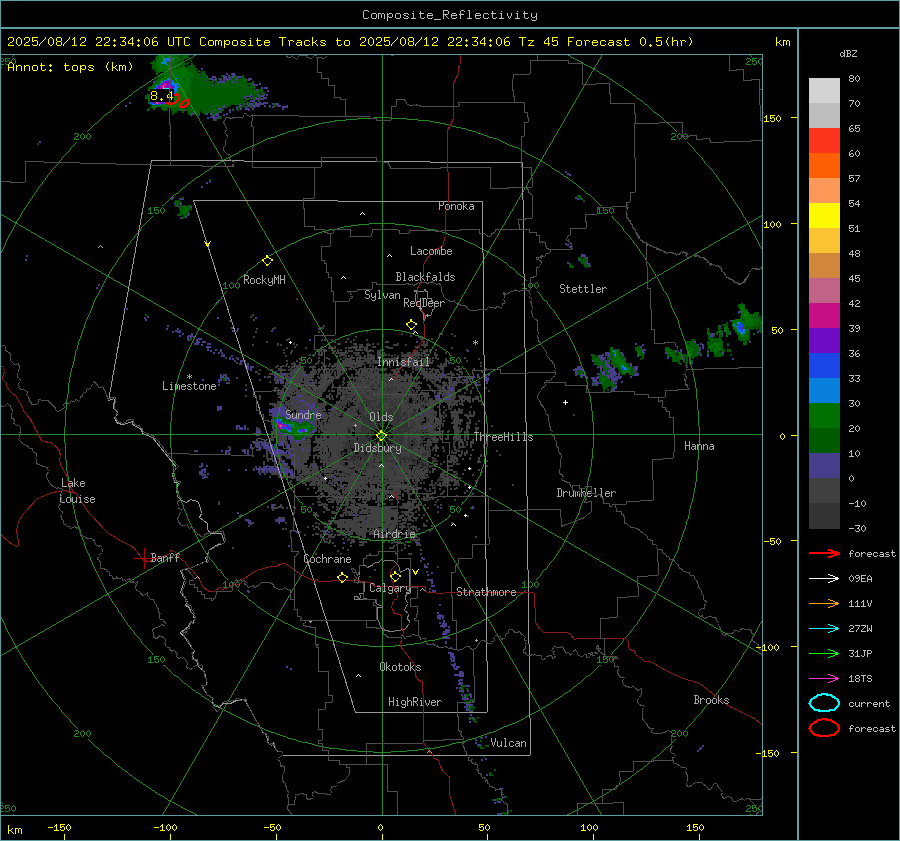Click the Blackfalds city label

(x=425, y=277)
